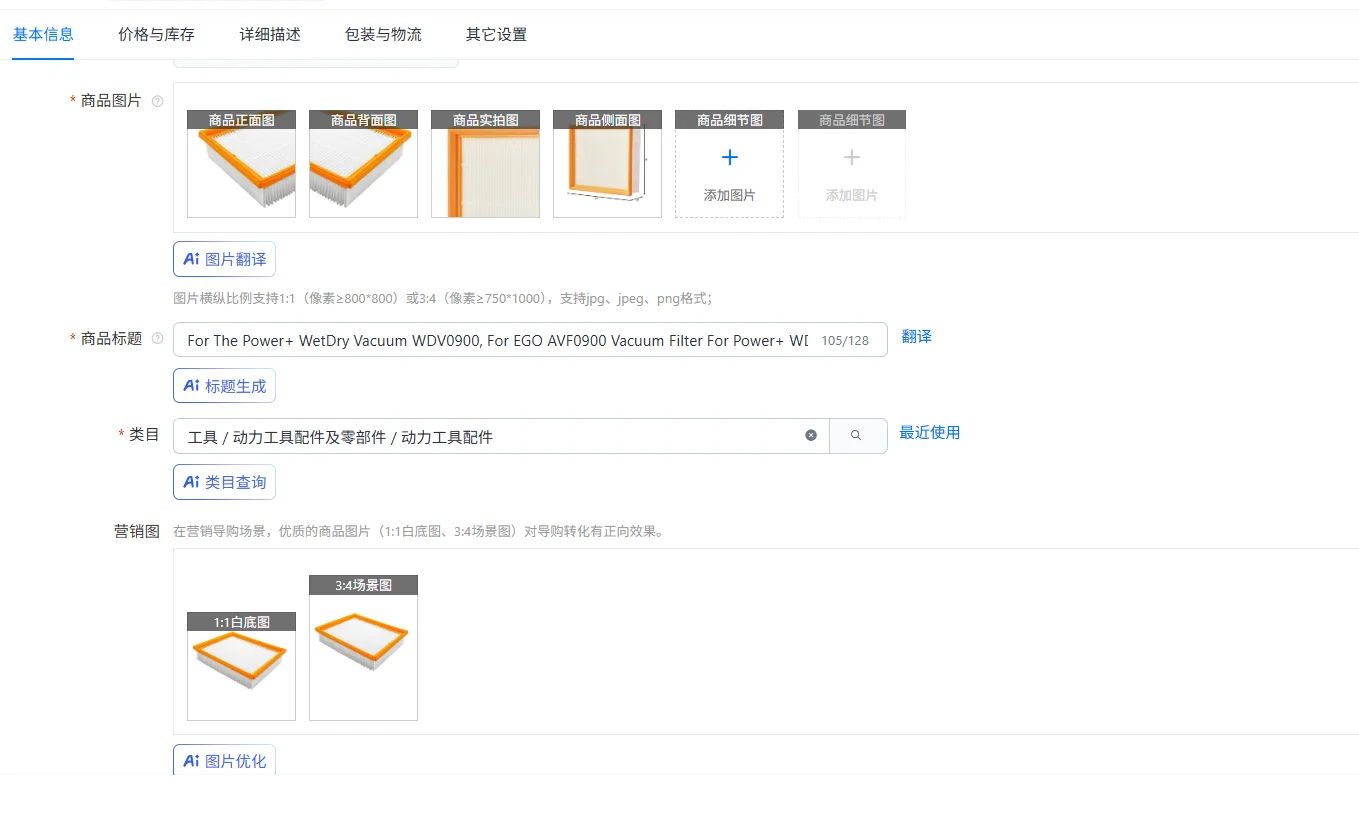Click the AI 类目查询 category query icon
The image size is (1359, 834).
click(x=192, y=481)
